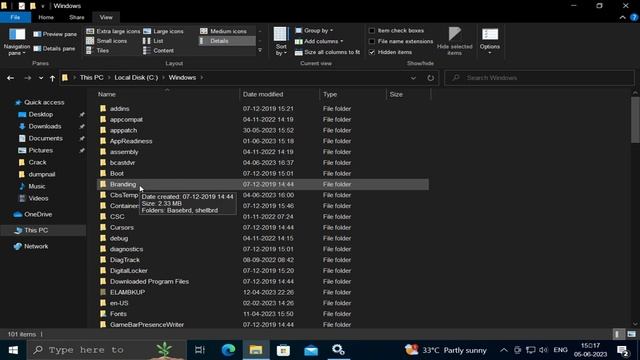This screenshot has width=640, height=360.
Task: Enable Item check boxes
Action: pos(372,31)
